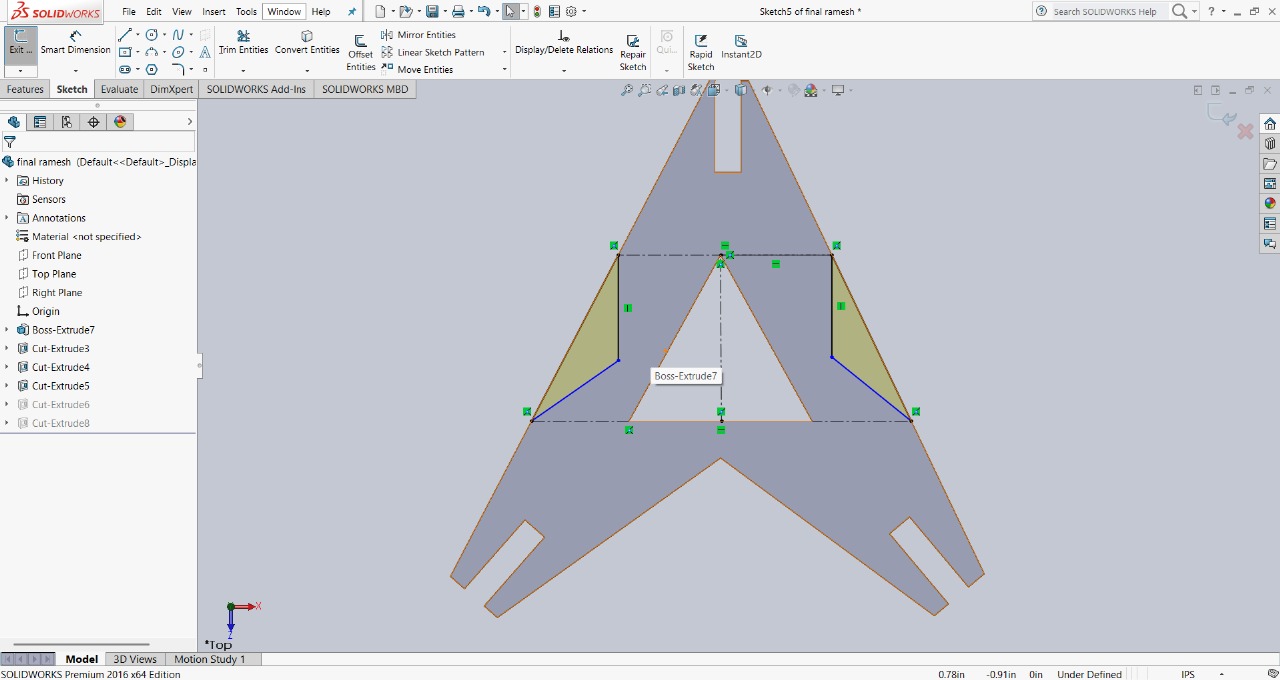Click IPS units in status bar
Viewport: 1280px width, 680px height.
(x=1188, y=674)
